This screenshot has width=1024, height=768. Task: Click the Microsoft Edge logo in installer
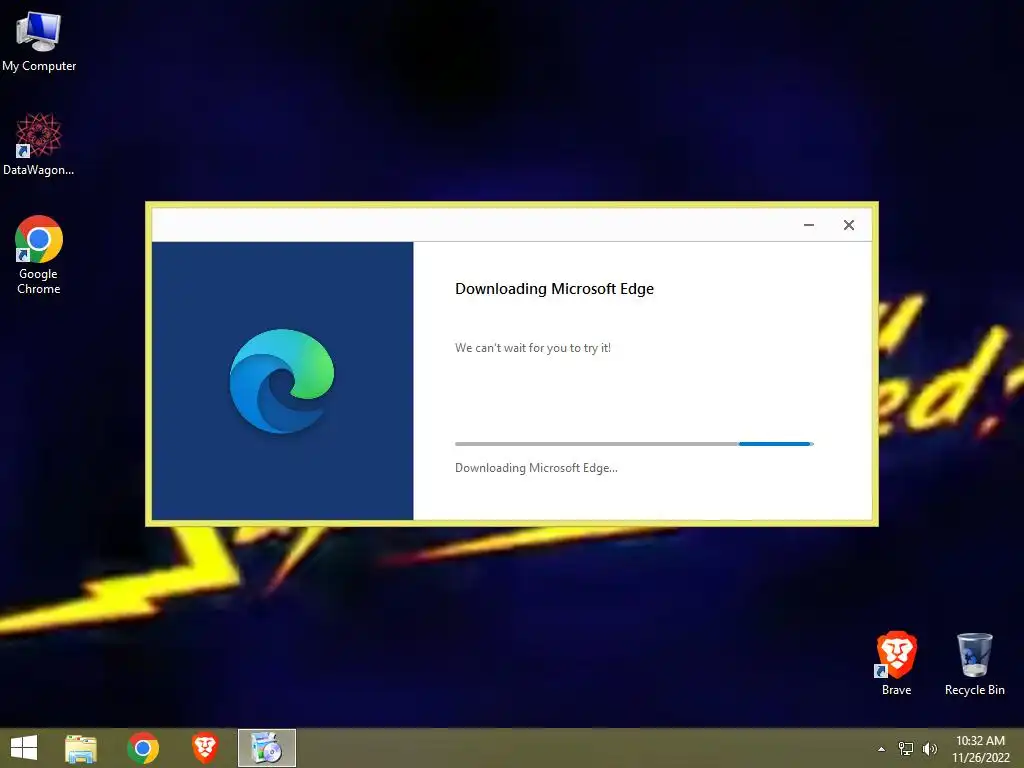point(282,381)
